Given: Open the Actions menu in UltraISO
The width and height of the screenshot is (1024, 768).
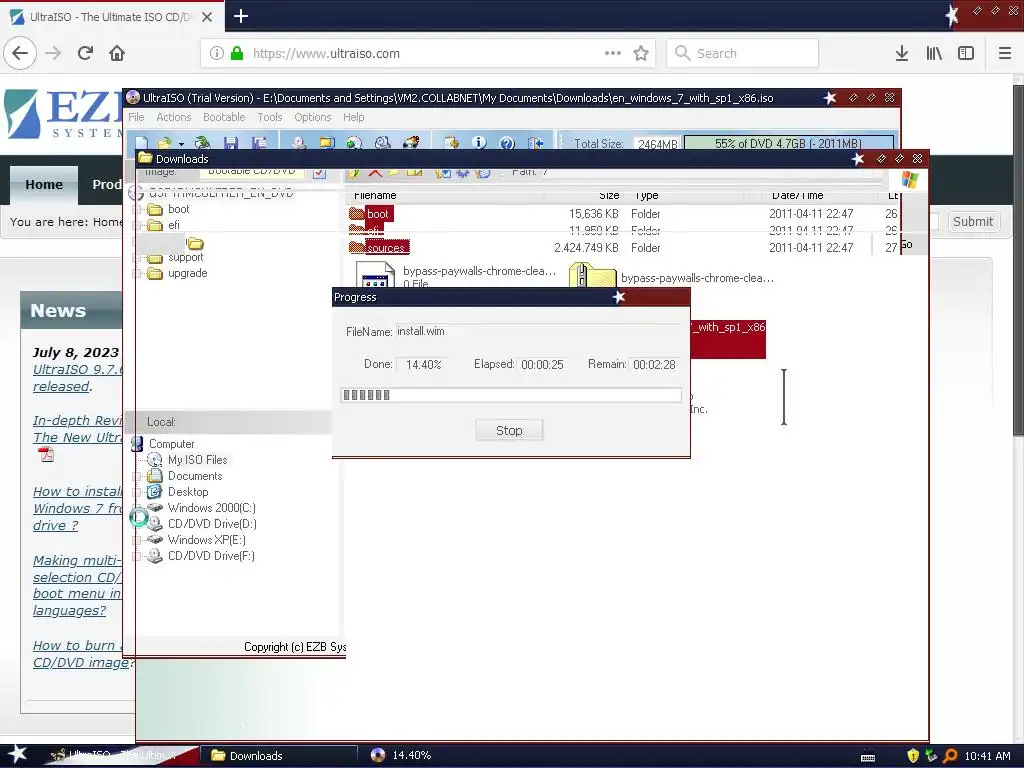Looking at the screenshot, I should tap(174, 117).
